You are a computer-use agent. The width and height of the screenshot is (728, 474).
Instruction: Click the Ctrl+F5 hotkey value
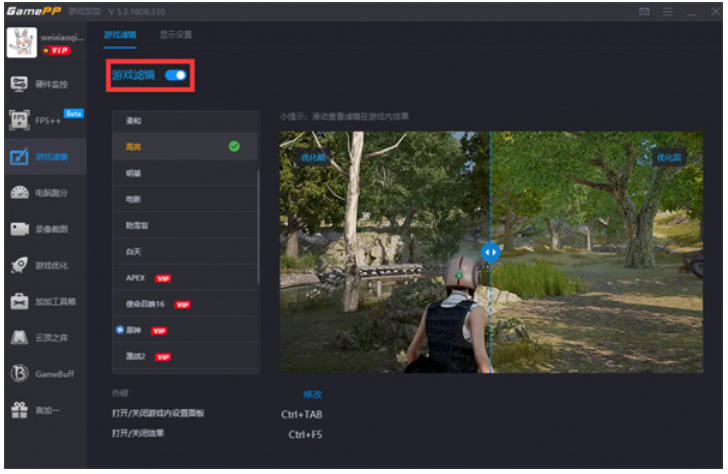(305, 435)
